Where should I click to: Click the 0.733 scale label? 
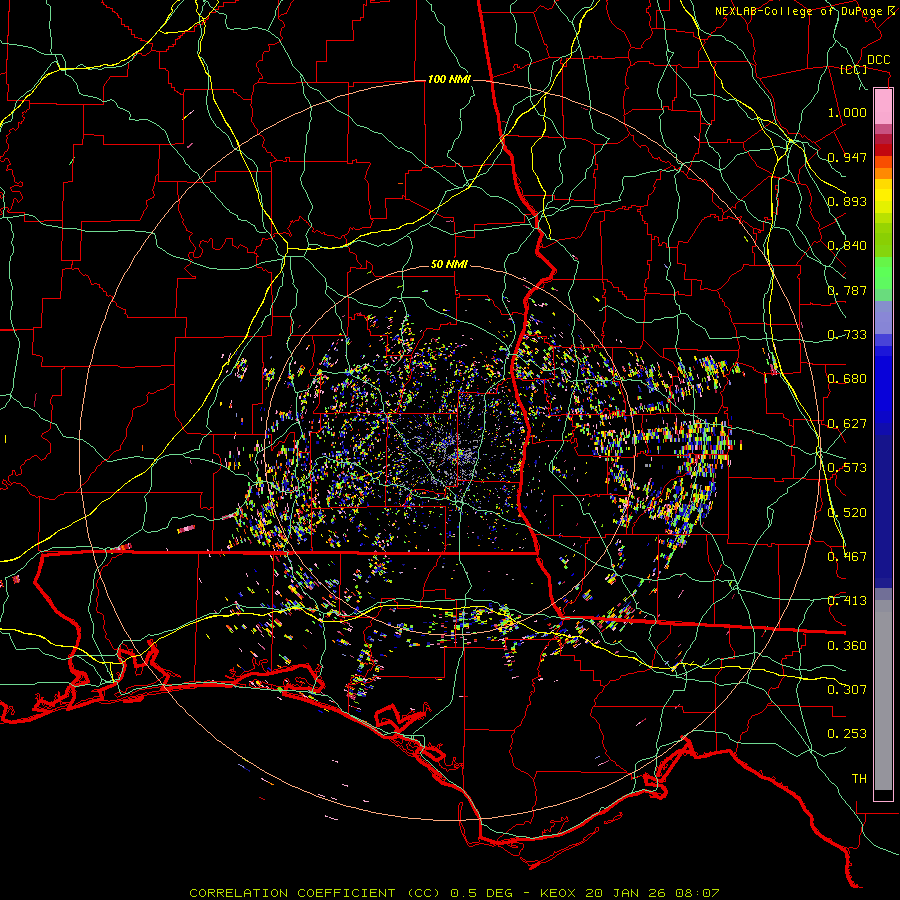point(847,335)
